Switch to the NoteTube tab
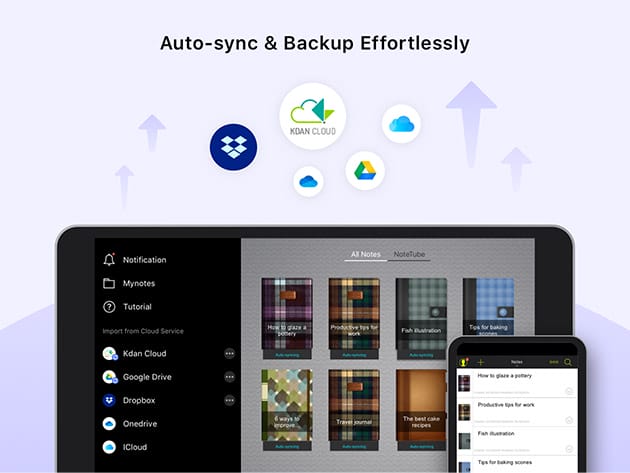Image resolution: width=630 pixels, height=473 pixels. click(409, 255)
